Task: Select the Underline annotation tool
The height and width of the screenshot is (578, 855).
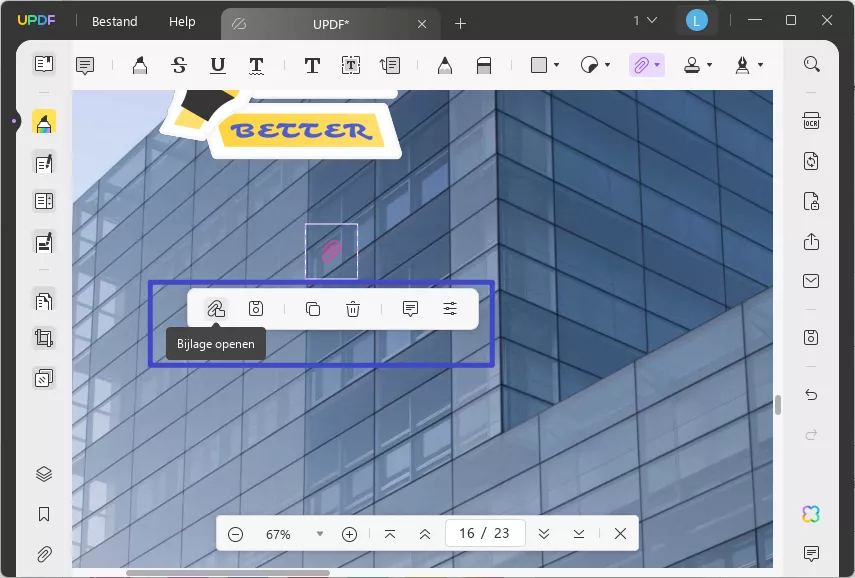Action: [x=217, y=65]
